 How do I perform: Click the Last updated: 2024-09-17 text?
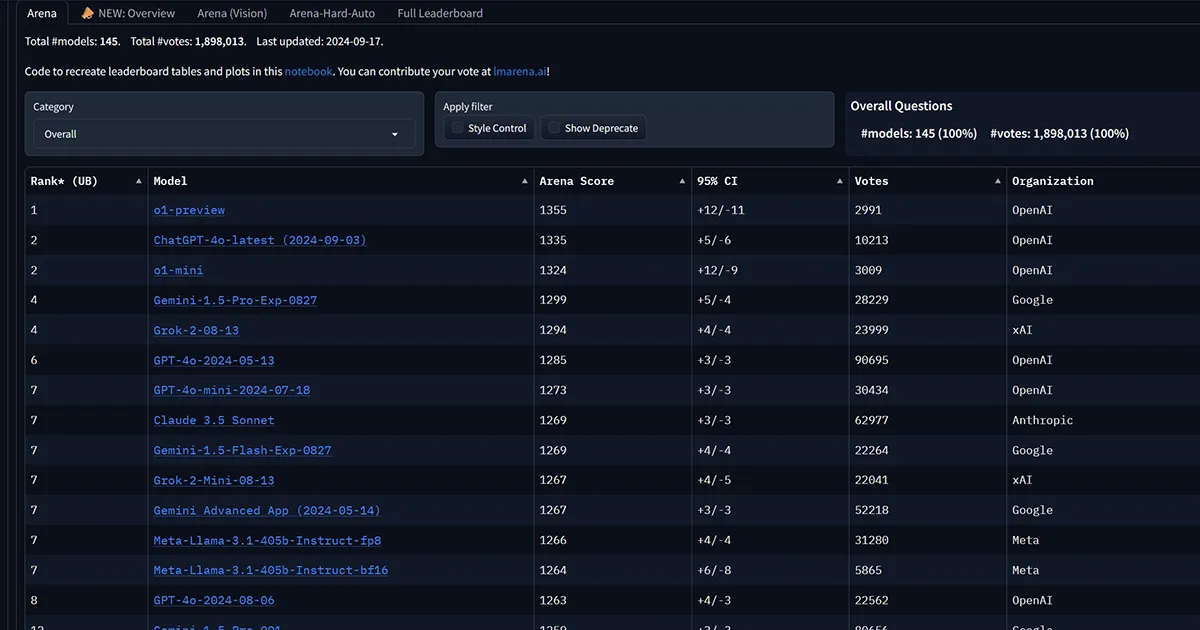coord(319,42)
